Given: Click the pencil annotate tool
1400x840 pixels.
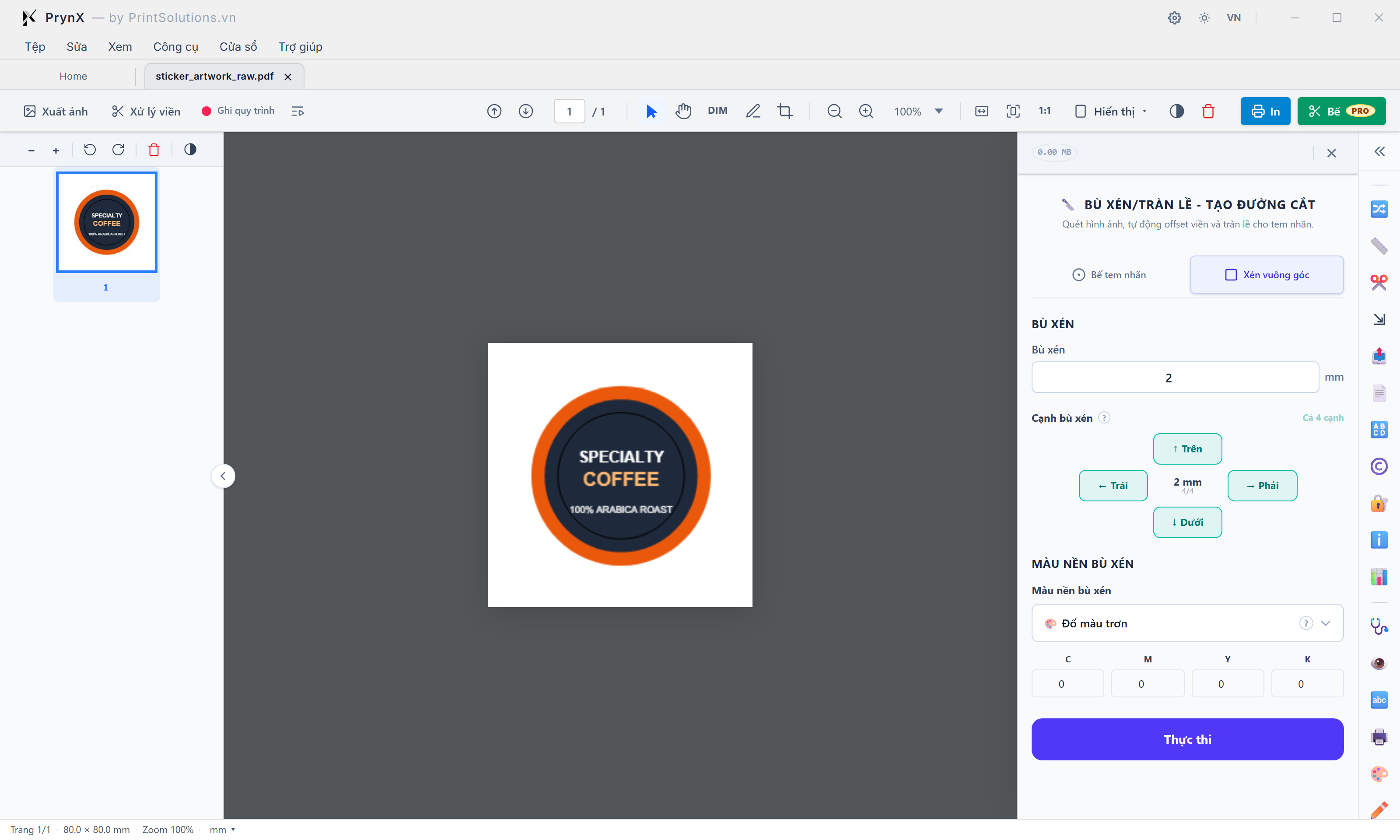Looking at the screenshot, I should point(752,111).
